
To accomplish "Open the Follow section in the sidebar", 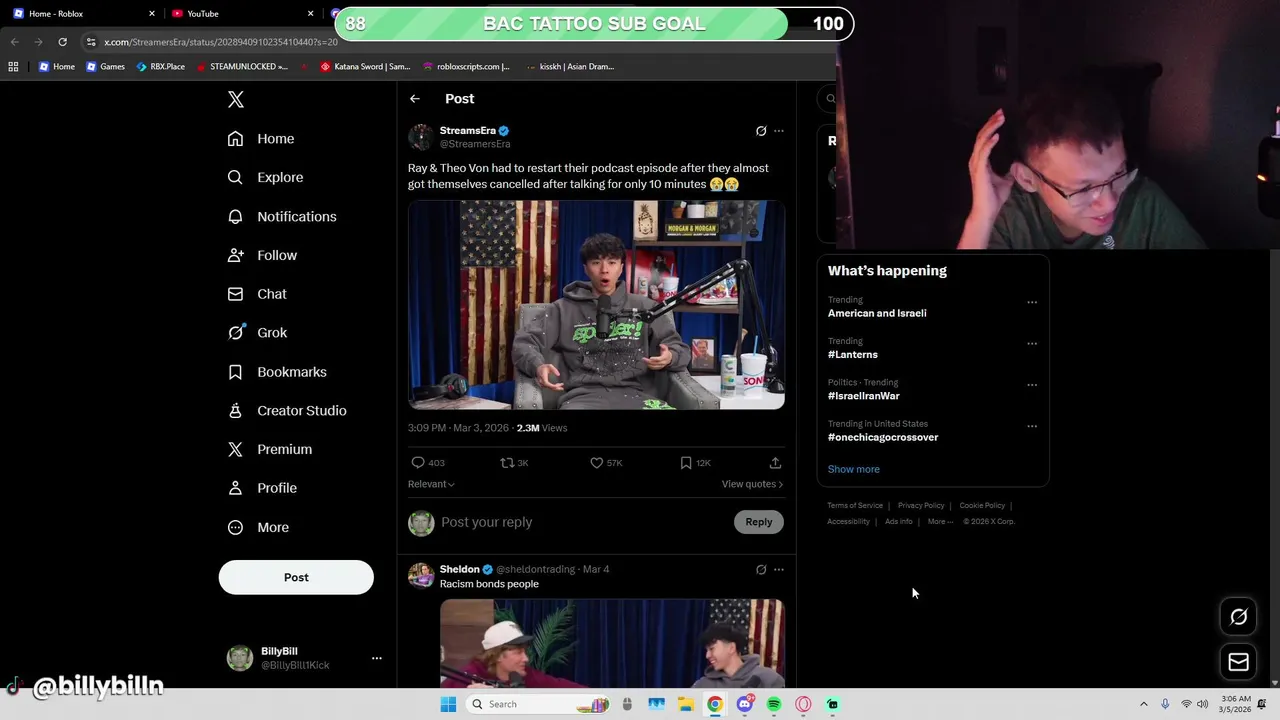I will [262, 255].
